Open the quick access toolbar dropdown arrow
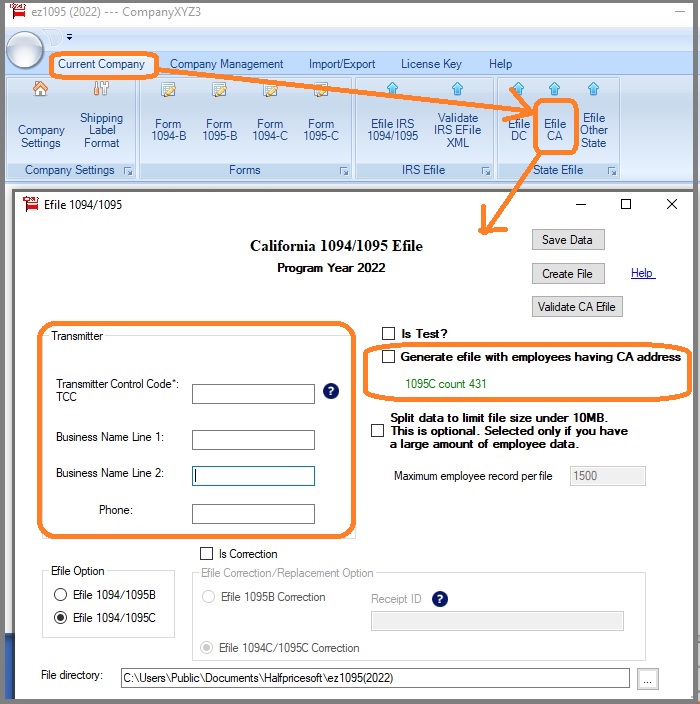 69,37
